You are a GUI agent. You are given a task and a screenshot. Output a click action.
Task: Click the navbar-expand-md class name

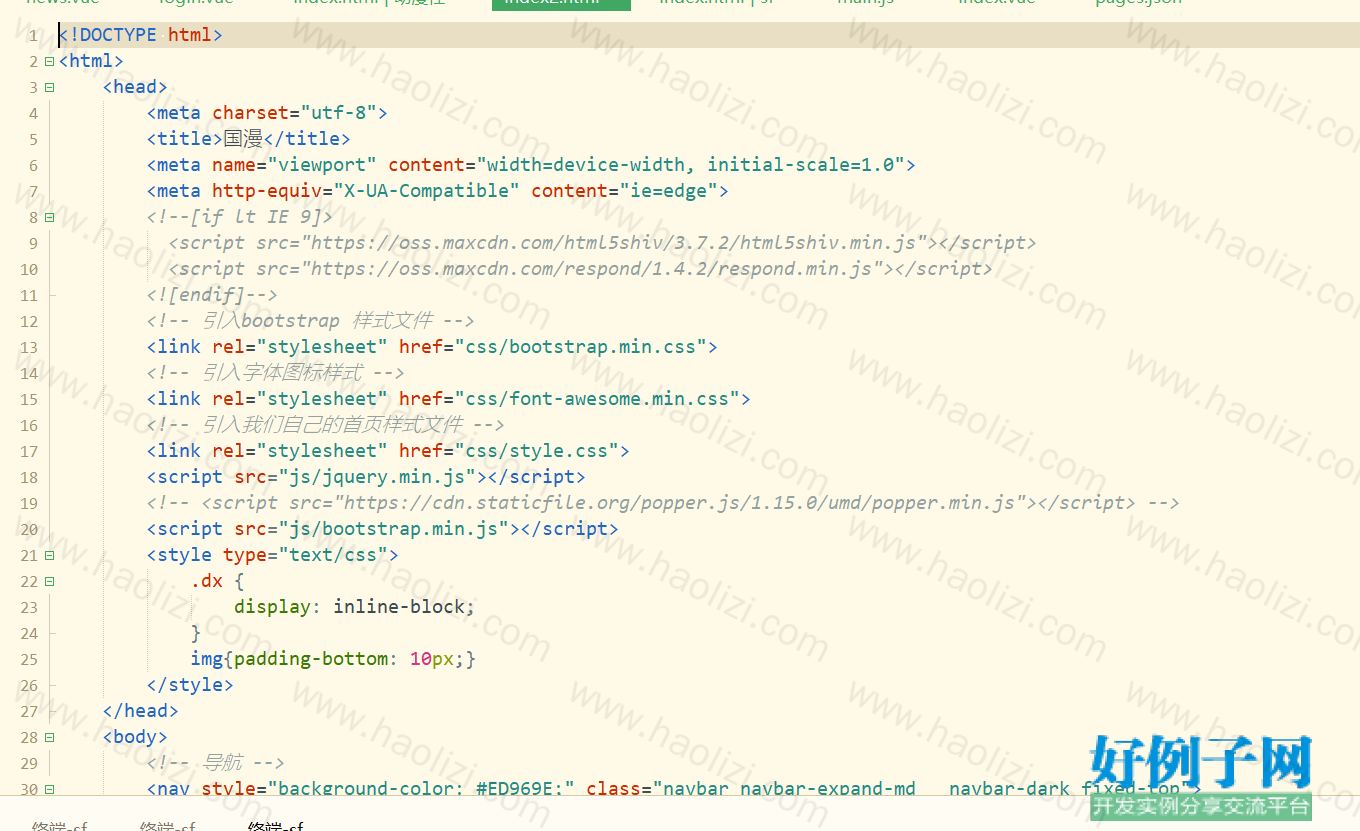[x=828, y=789]
